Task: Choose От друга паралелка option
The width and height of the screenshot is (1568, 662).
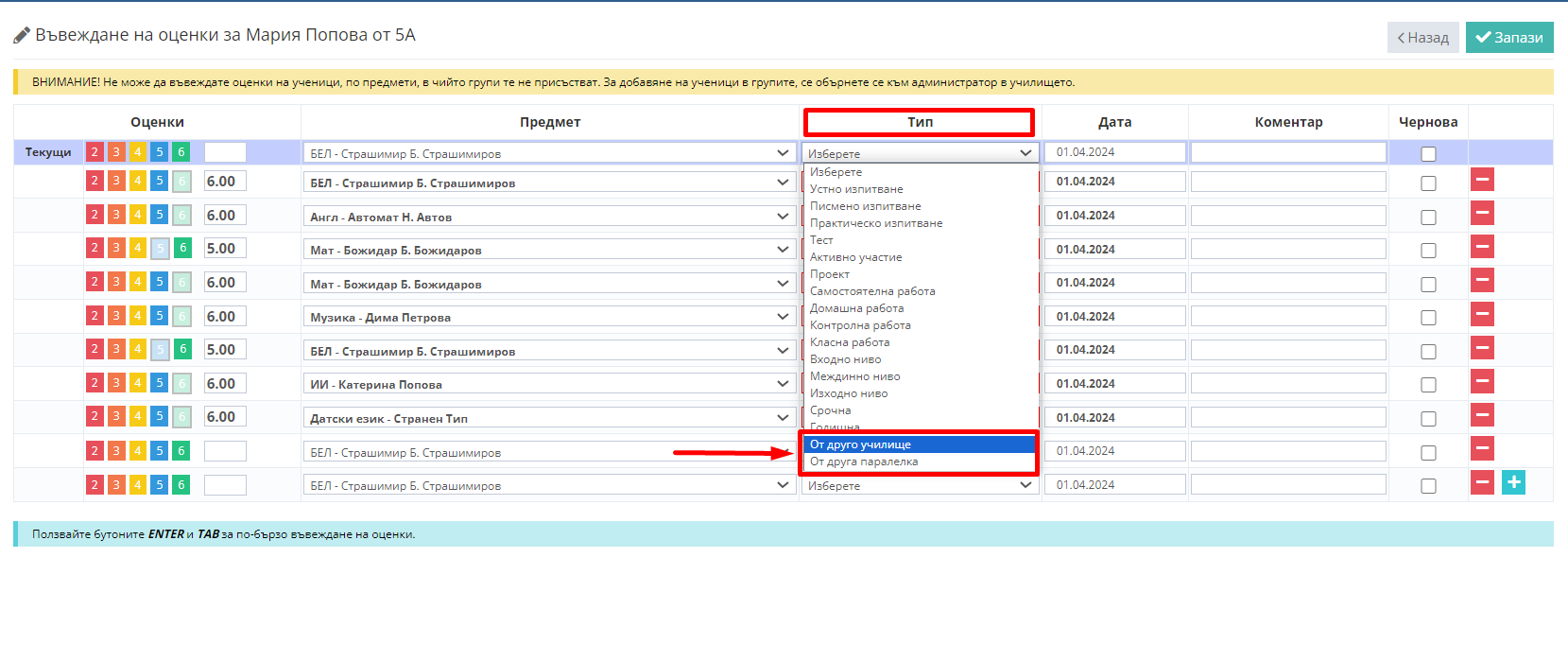Action: coord(921,462)
